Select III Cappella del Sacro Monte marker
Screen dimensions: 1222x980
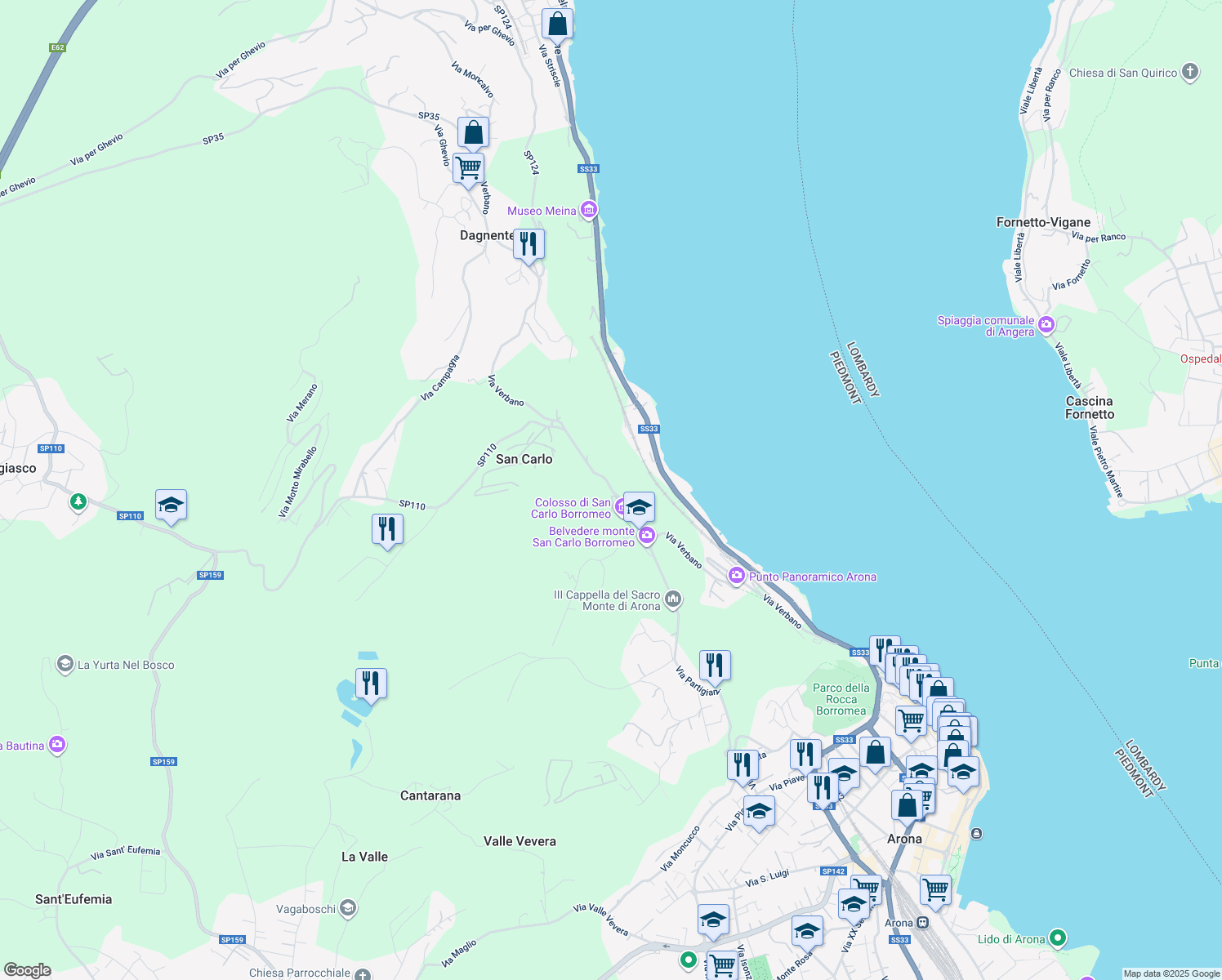[673, 600]
